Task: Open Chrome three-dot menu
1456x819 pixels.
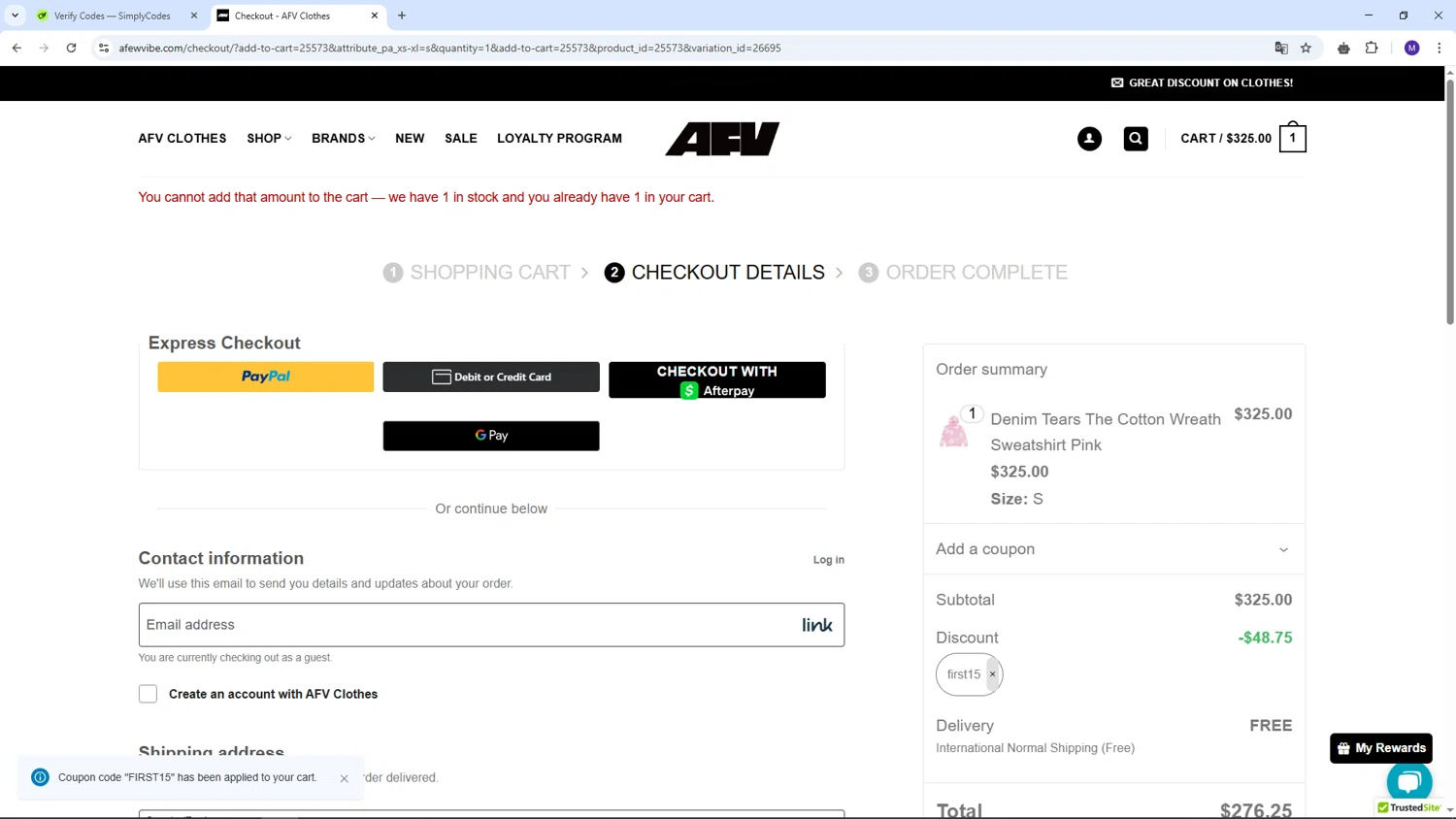Action: coord(1439,48)
